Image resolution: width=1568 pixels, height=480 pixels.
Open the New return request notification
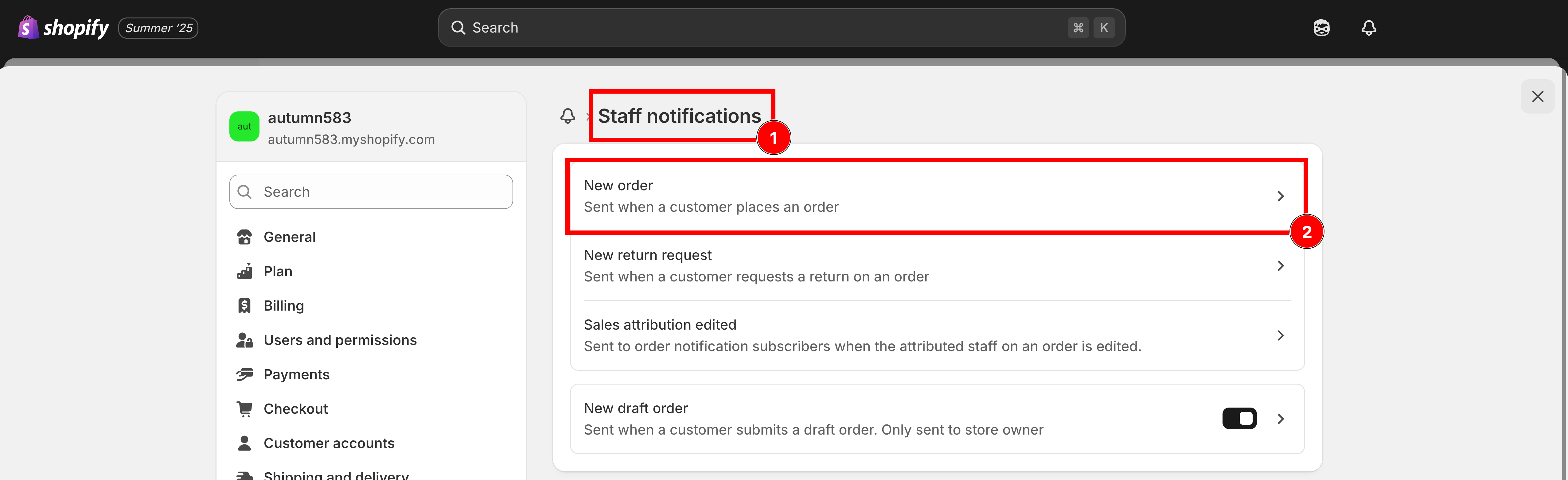click(x=937, y=266)
